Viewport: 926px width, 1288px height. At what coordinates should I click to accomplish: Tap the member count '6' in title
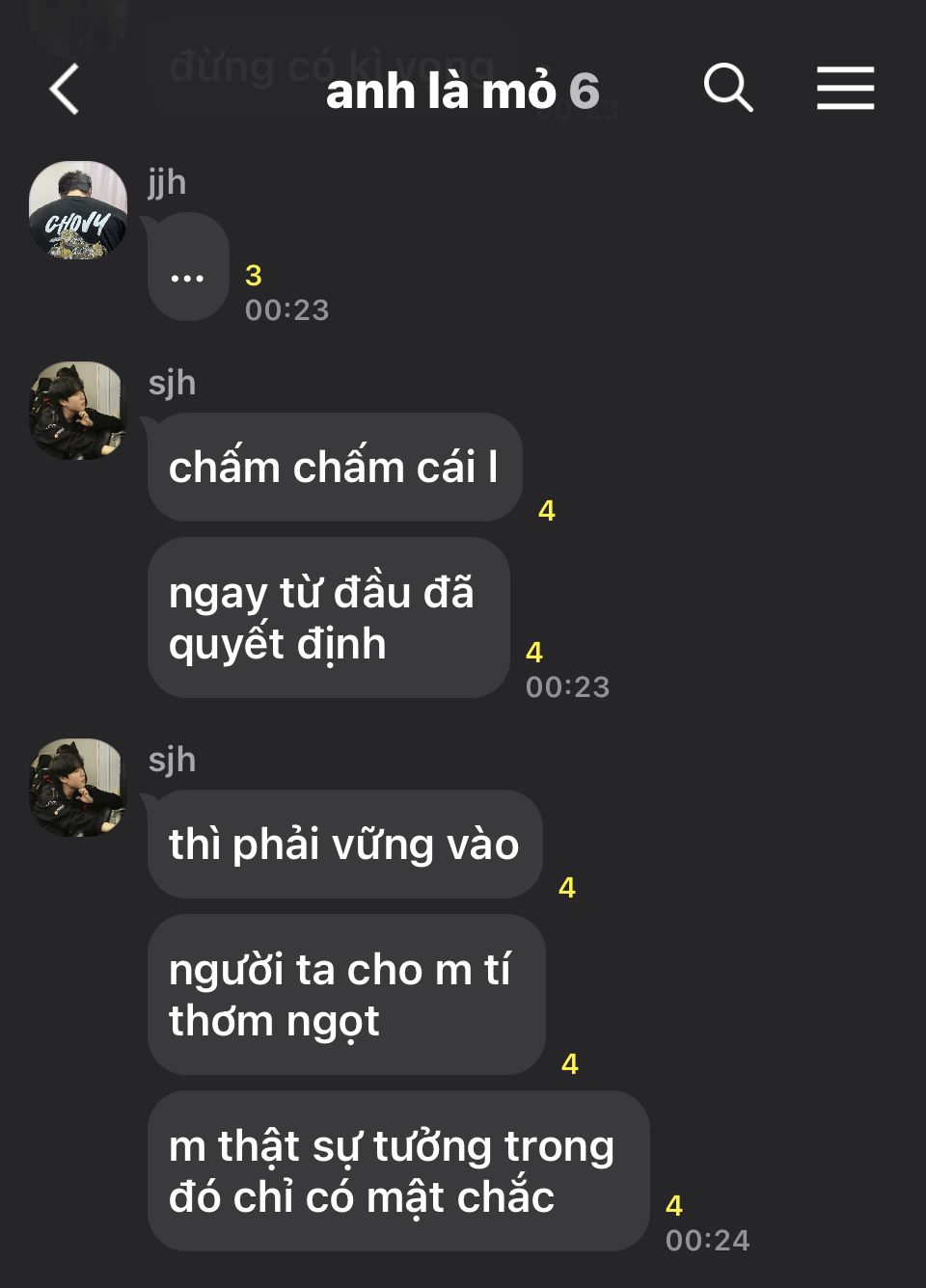[x=585, y=93]
